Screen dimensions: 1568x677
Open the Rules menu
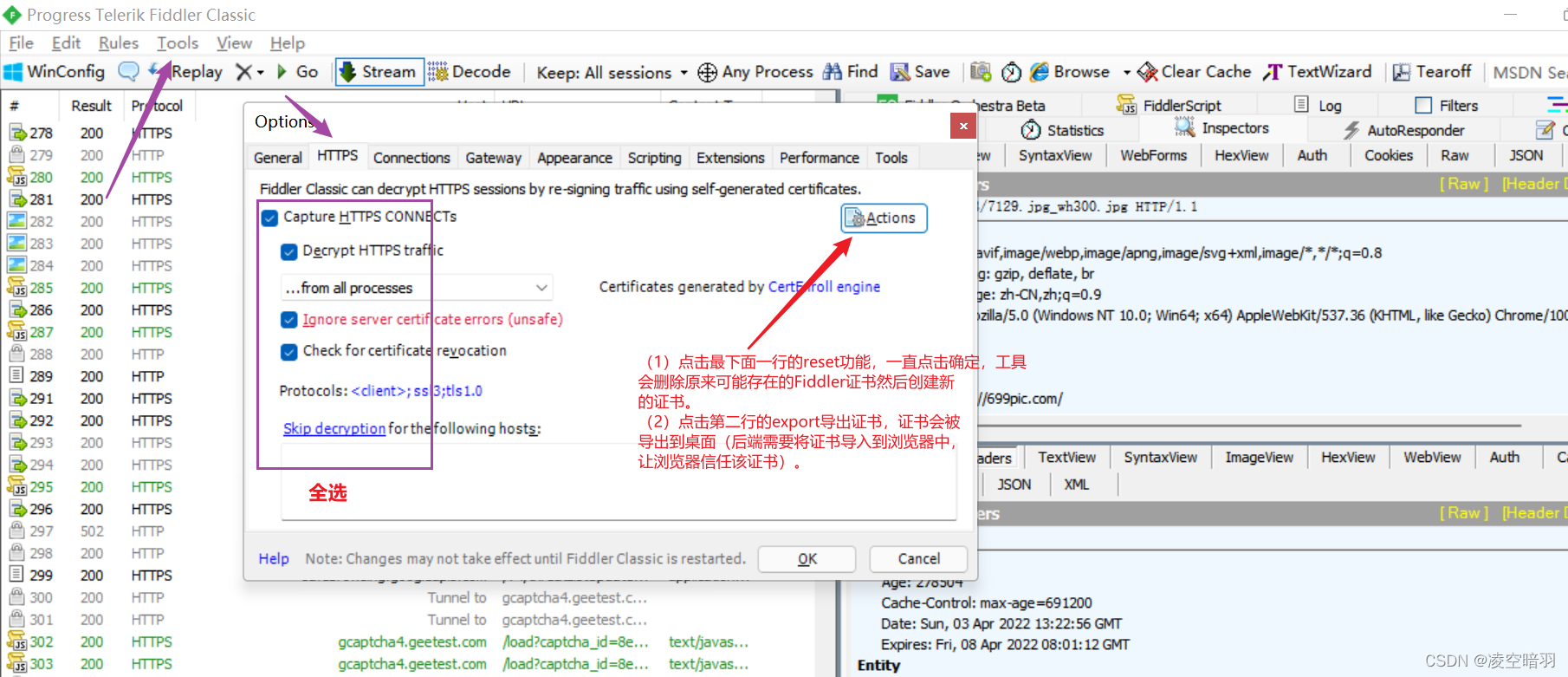(119, 43)
